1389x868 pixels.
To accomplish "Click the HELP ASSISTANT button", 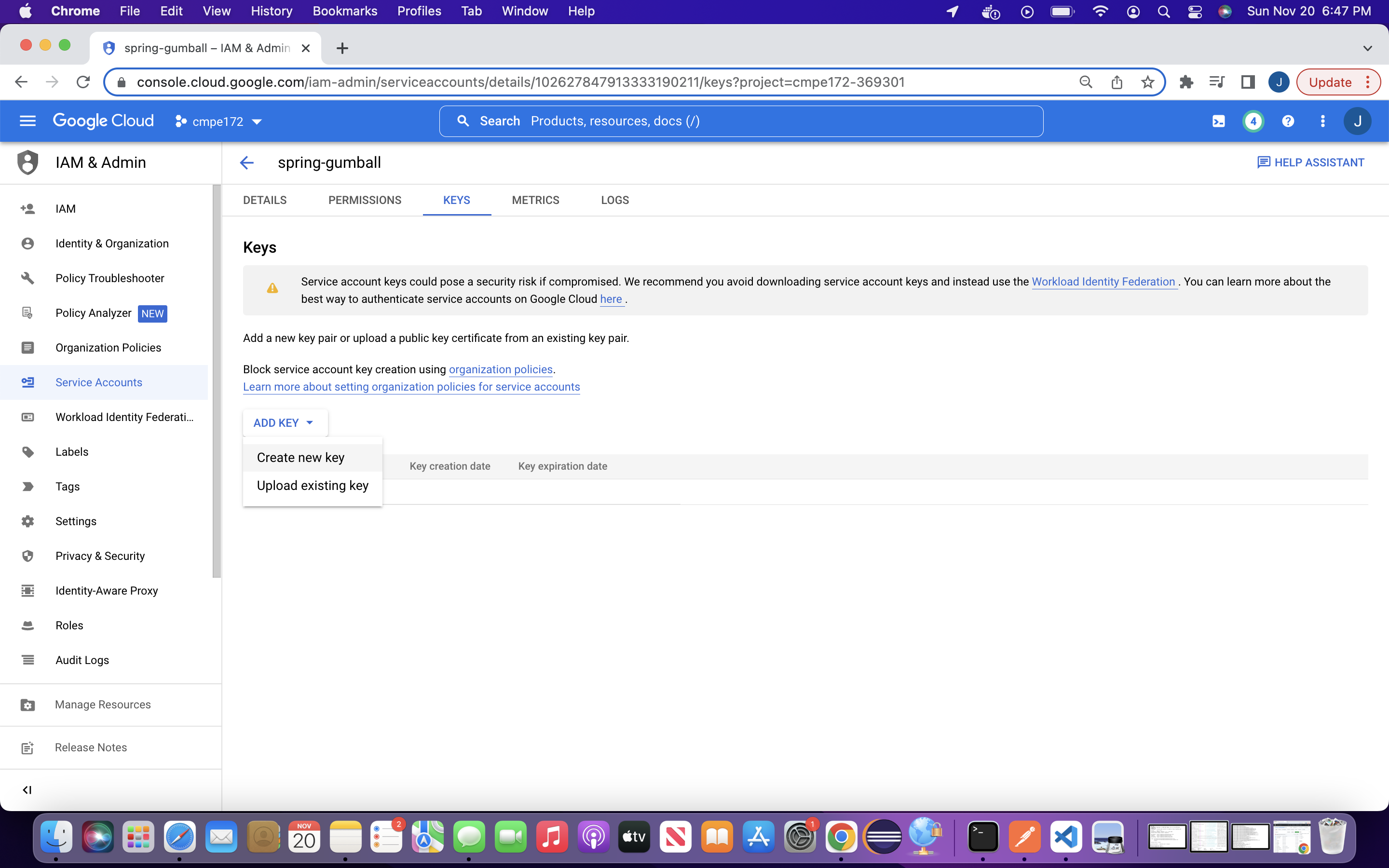I will point(1311,163).
